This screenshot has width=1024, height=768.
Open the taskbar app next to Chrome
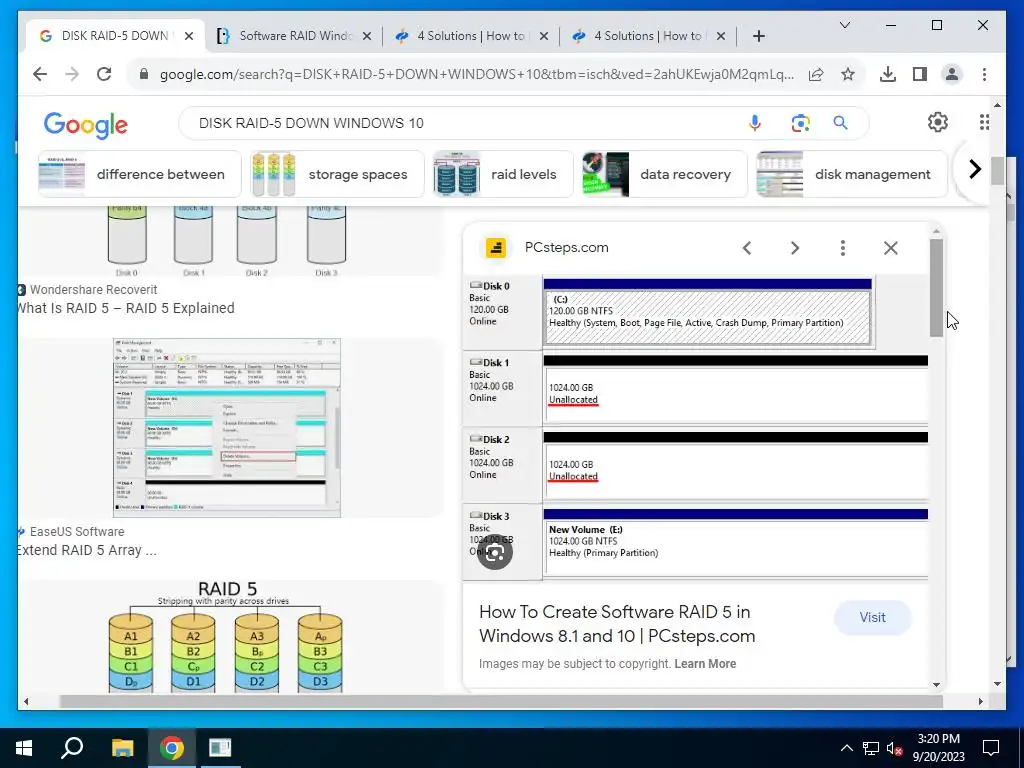(x=220, y=748)
